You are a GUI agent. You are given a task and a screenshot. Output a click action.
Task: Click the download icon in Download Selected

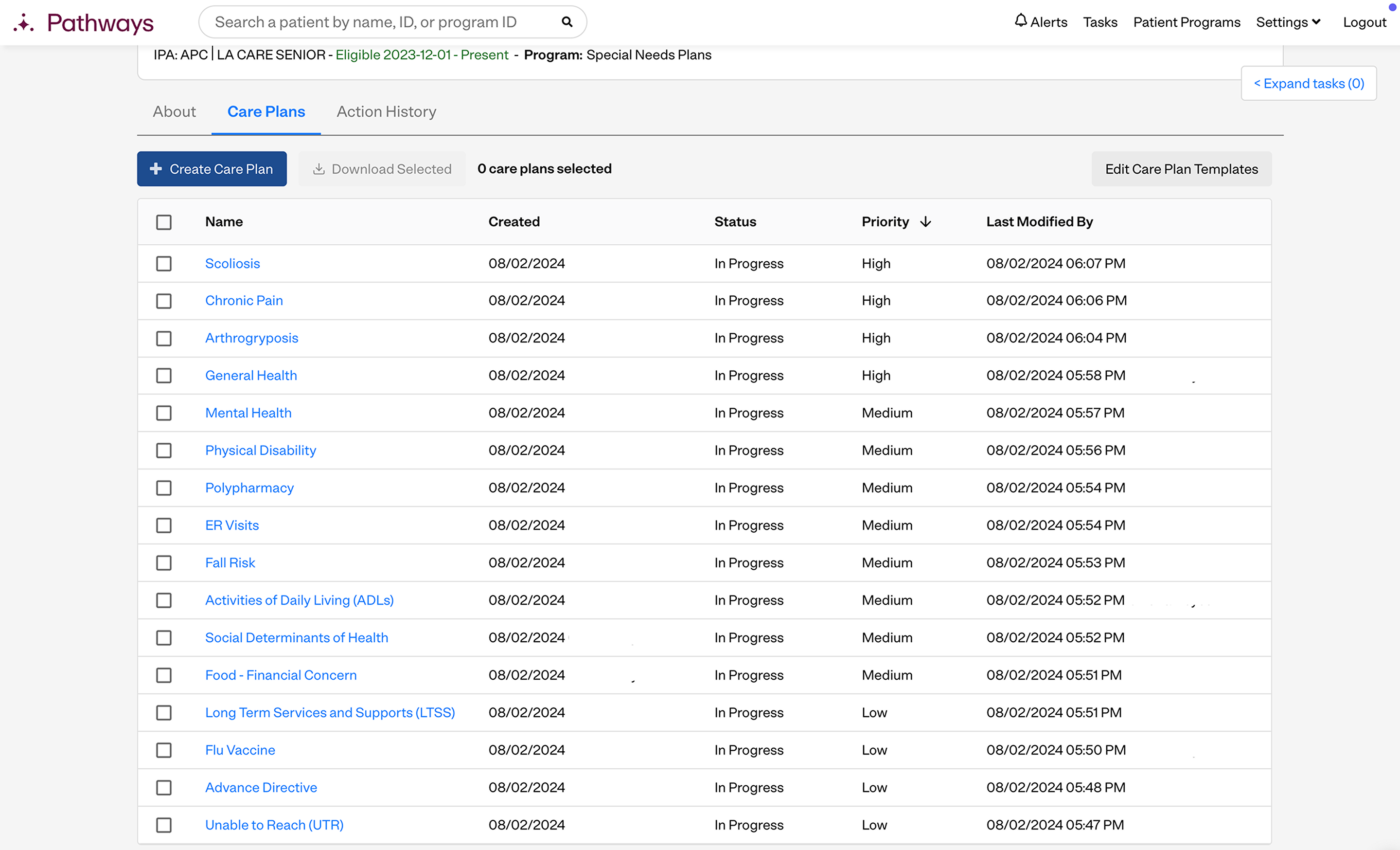319,169
